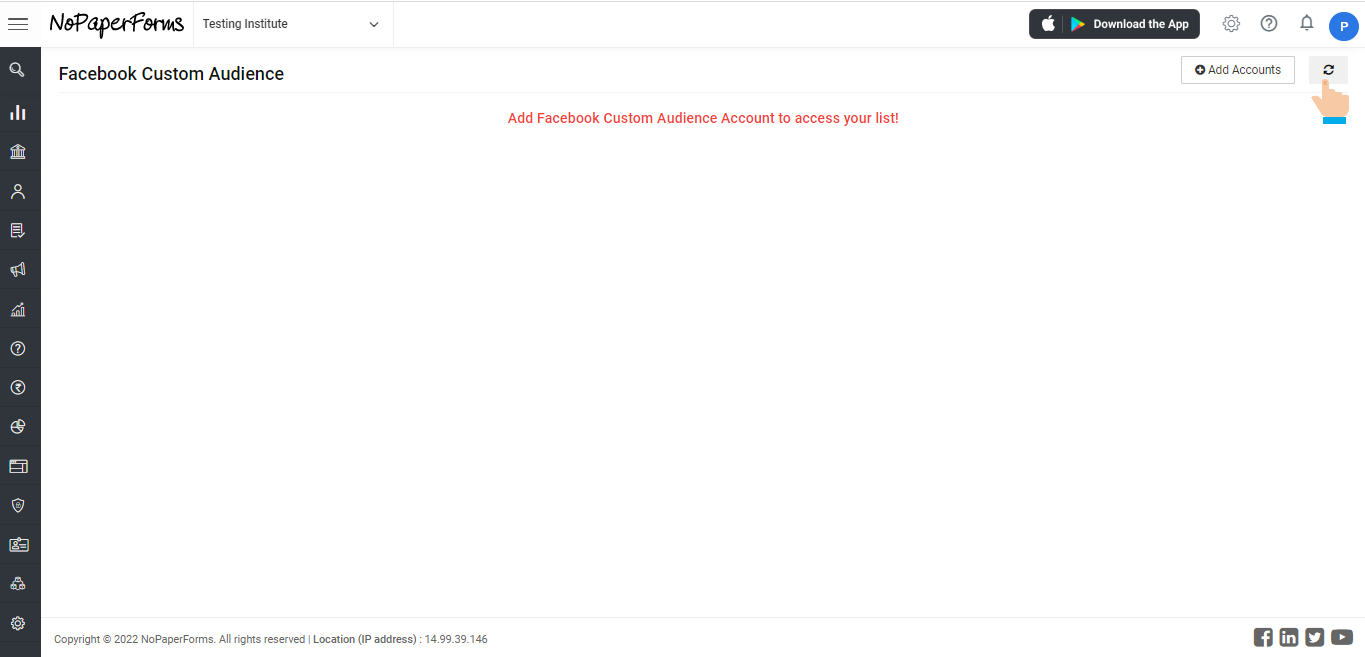Click the question mark icon in sidebar

[x=17, y=349]
